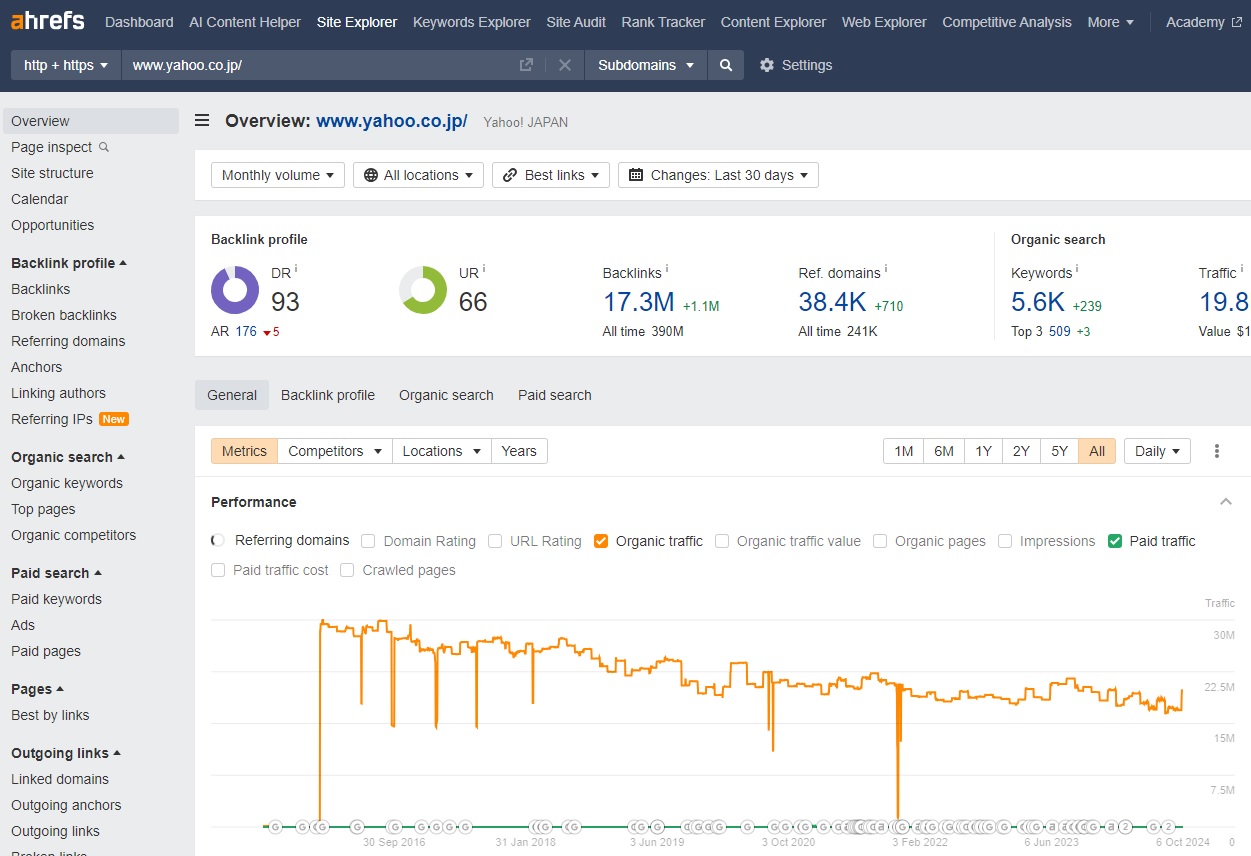Click the link icon in Best links

(x=510, y=175)
